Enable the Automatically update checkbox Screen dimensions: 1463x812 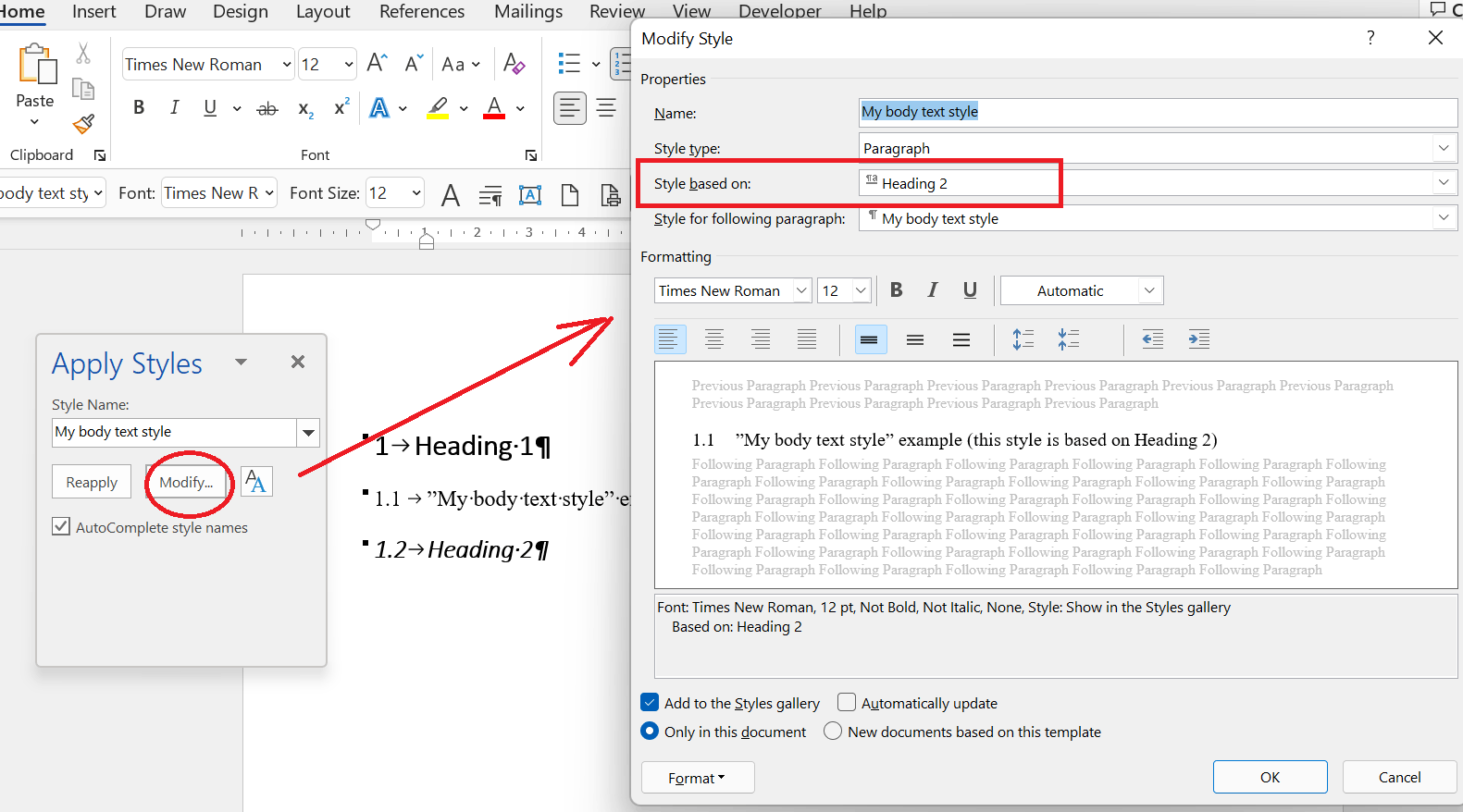pos(846,702)
